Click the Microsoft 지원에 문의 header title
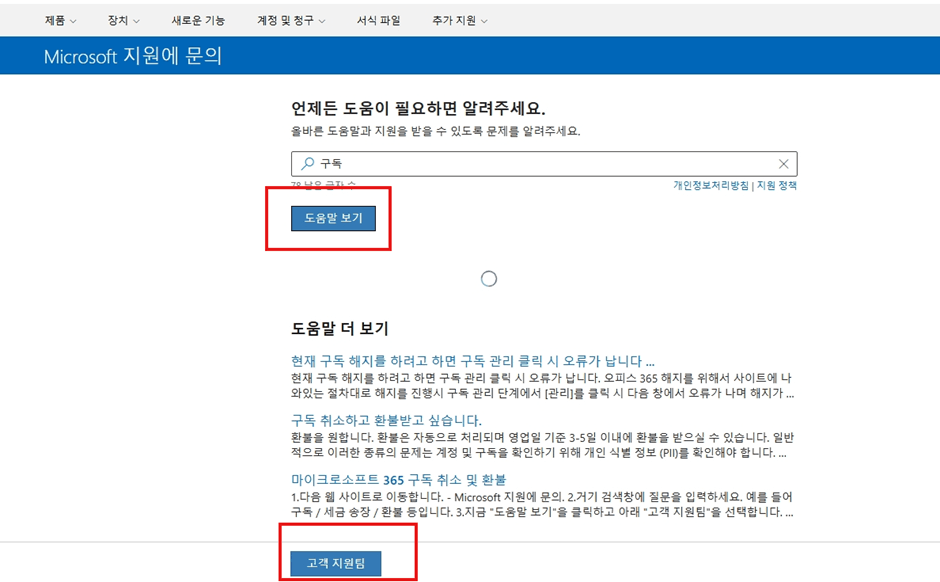The image size is (940, 582). point(133,56)
